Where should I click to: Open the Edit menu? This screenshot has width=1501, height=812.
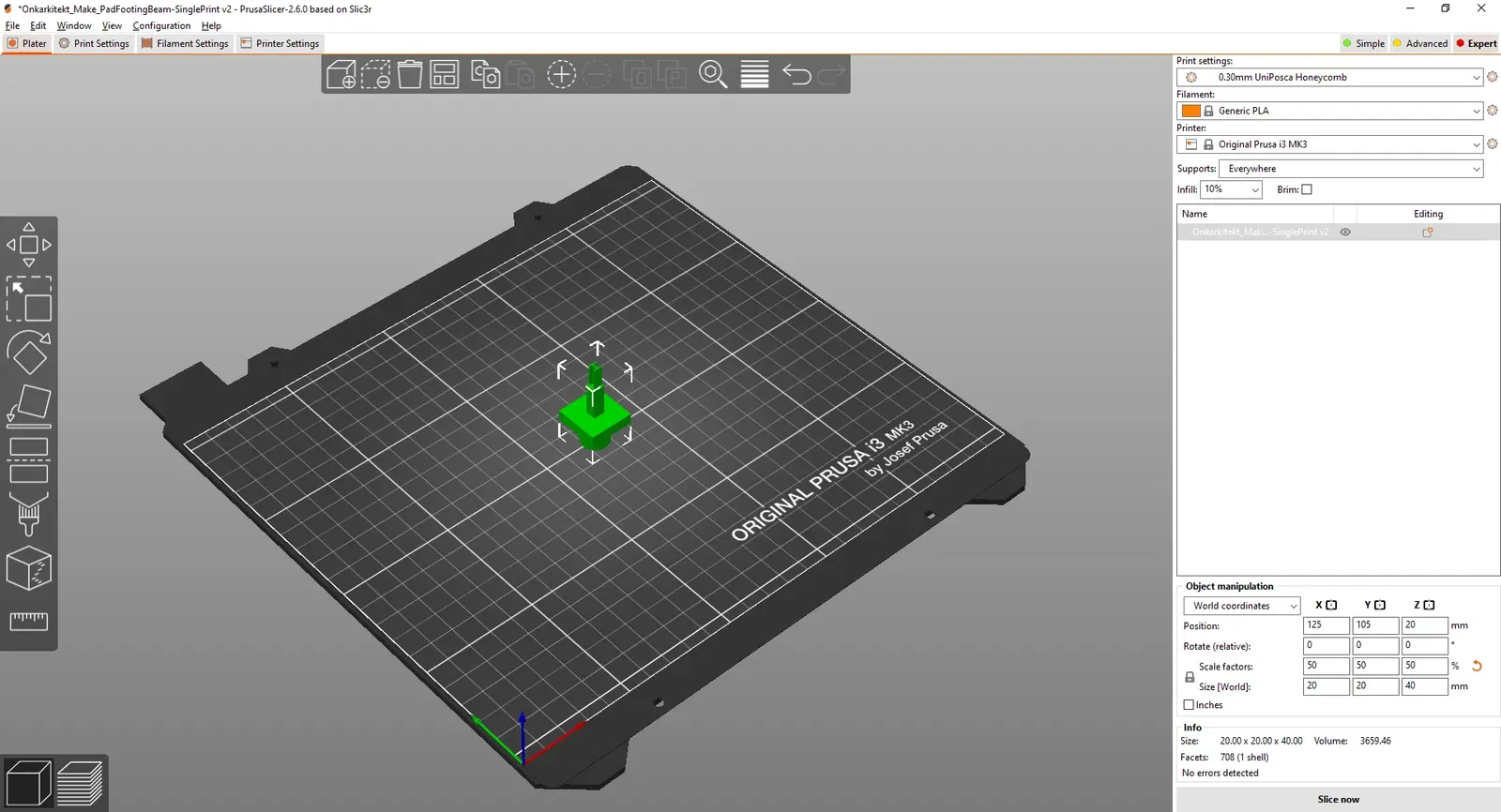click(x=38, y=26)
